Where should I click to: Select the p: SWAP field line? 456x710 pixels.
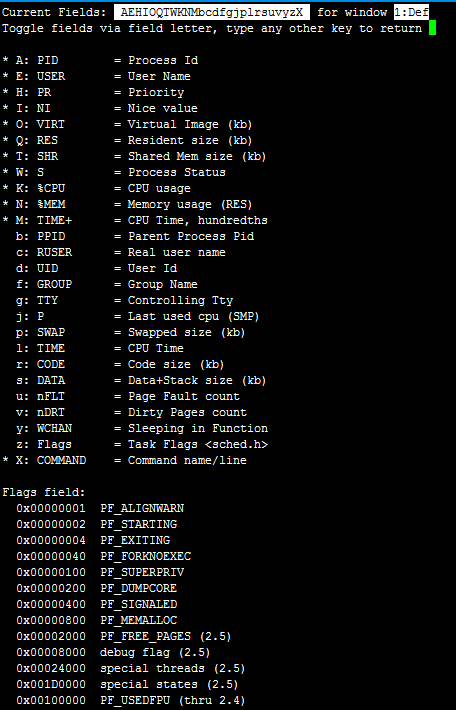(130, 332)
